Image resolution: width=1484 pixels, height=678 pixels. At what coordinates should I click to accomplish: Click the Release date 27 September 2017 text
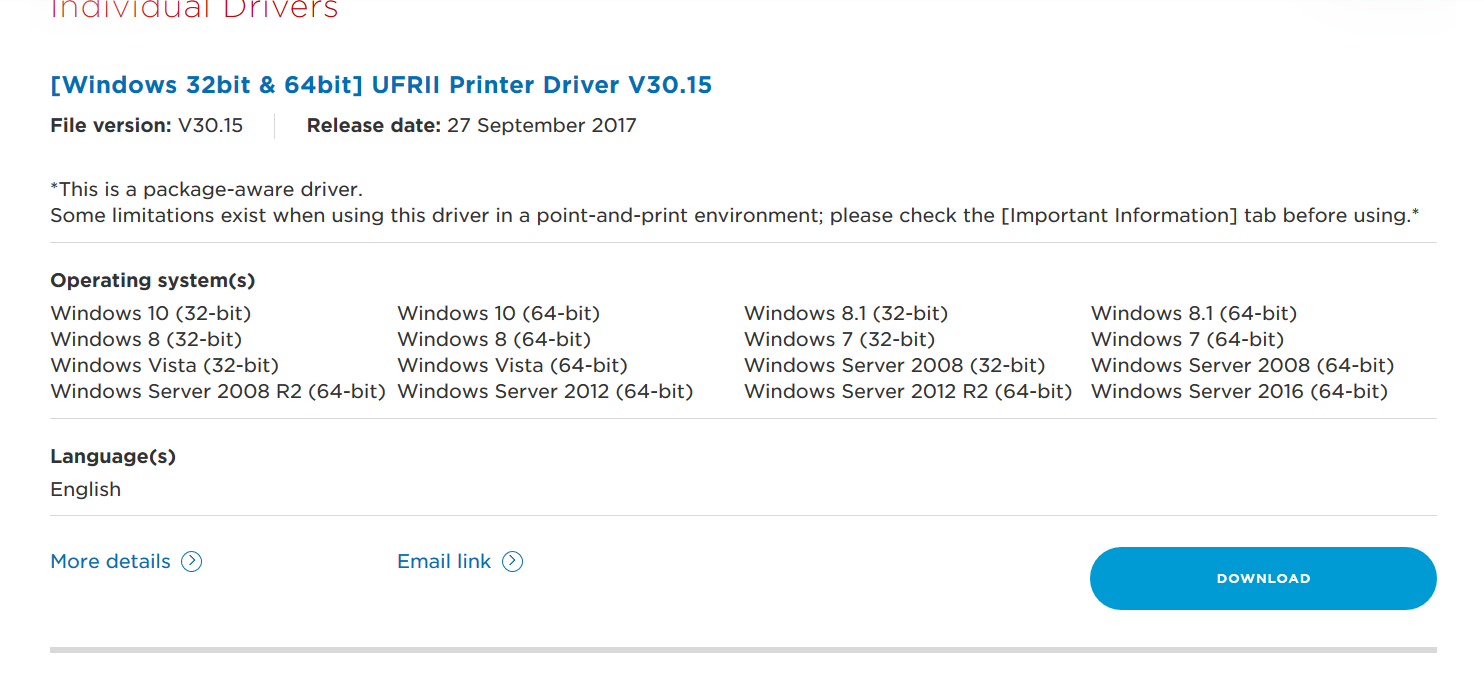coord(472,126)
